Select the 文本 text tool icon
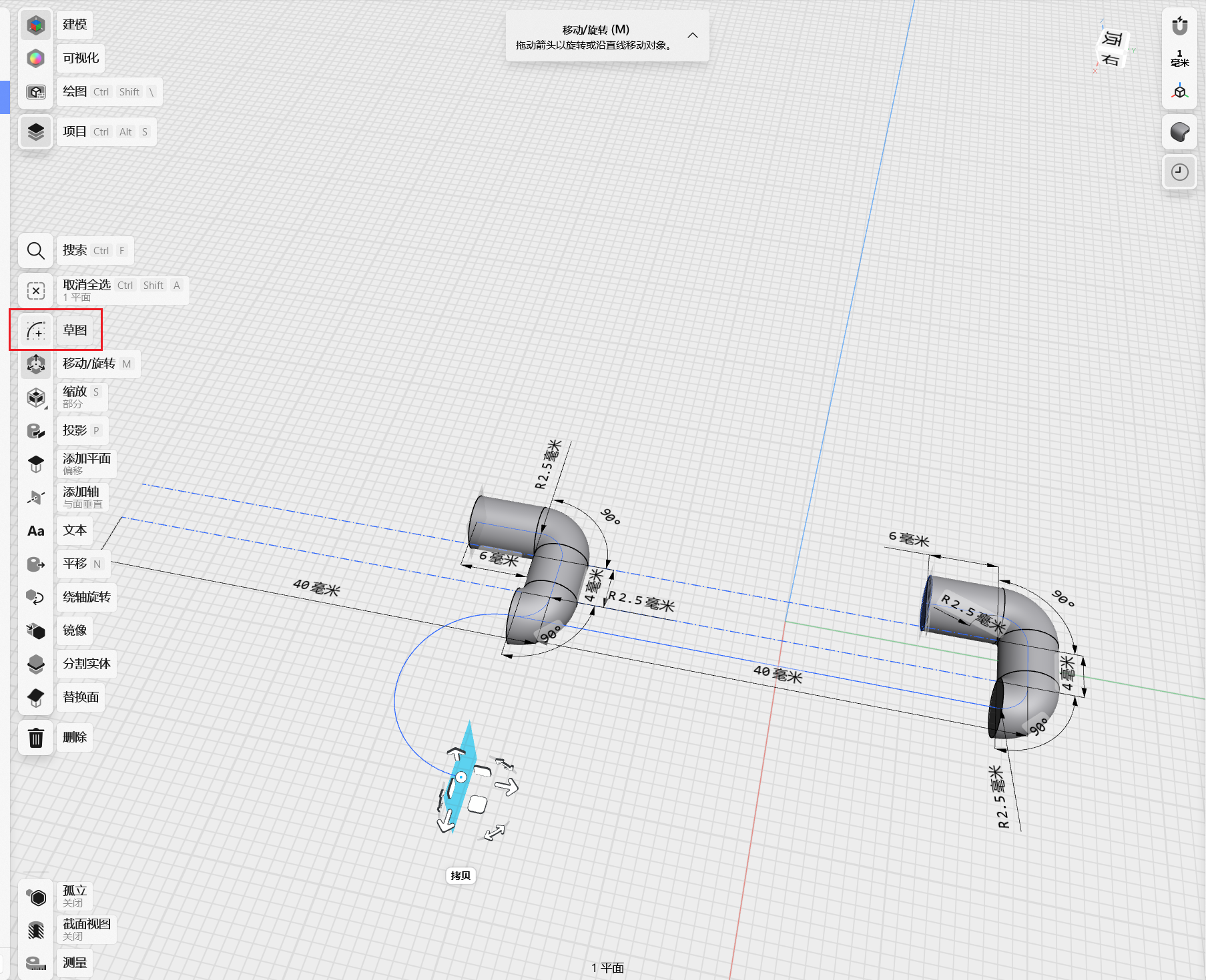This screenshot has width=1206, height=980. click(x=36, y=531)
